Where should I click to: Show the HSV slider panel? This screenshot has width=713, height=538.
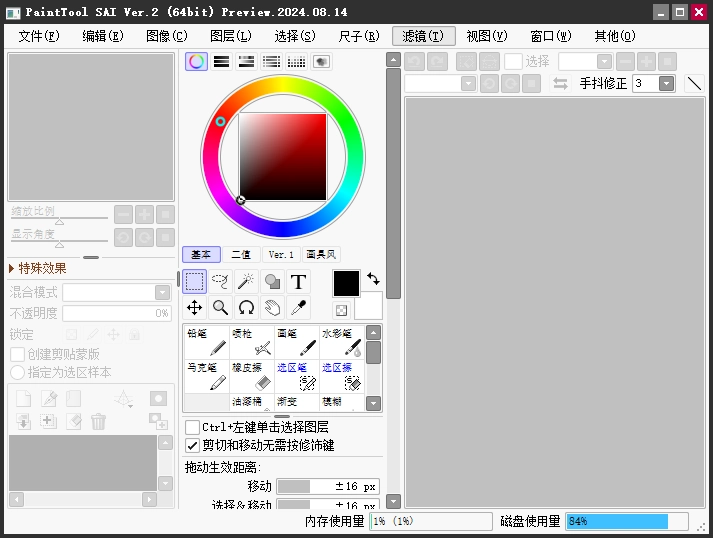tap(246, 61)
